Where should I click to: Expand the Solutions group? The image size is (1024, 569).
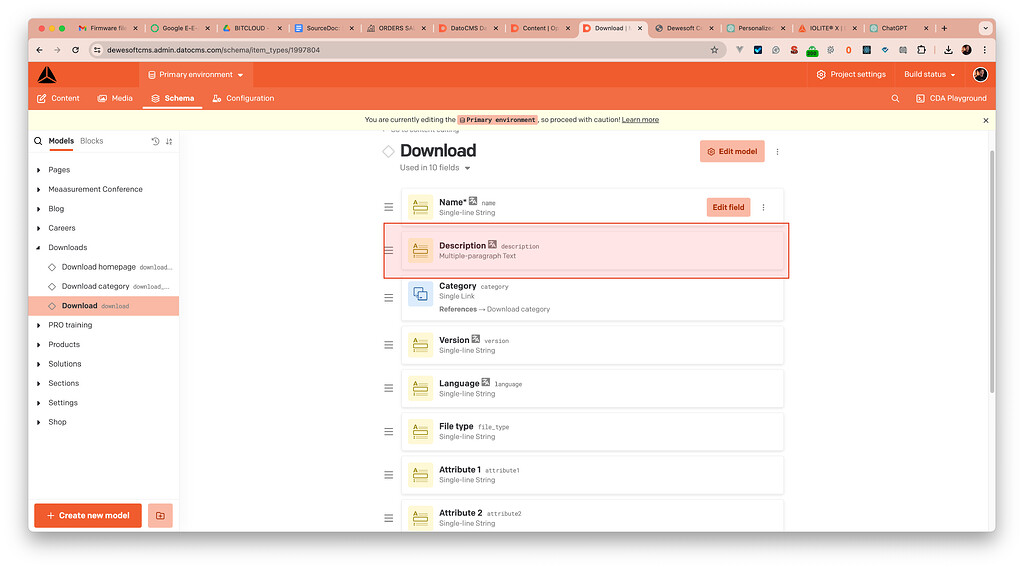[39, 364]
